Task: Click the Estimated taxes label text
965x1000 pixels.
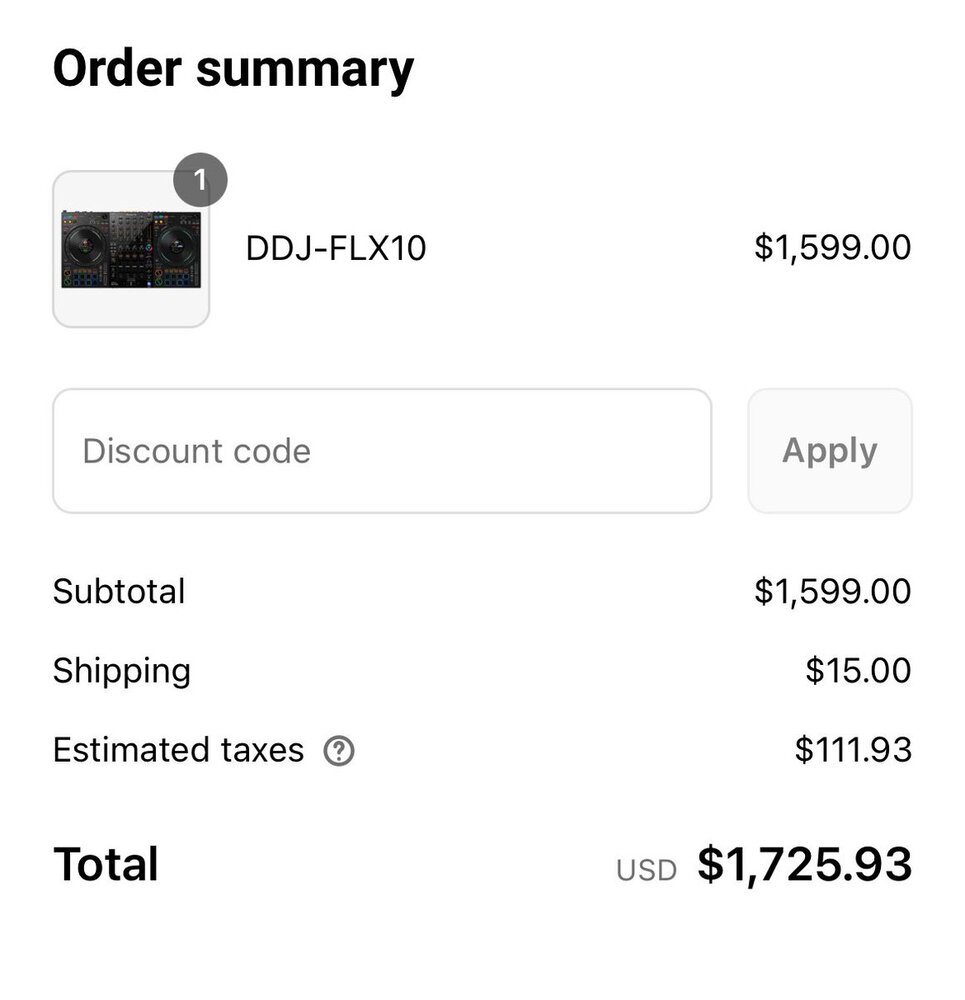Action: 178,750
